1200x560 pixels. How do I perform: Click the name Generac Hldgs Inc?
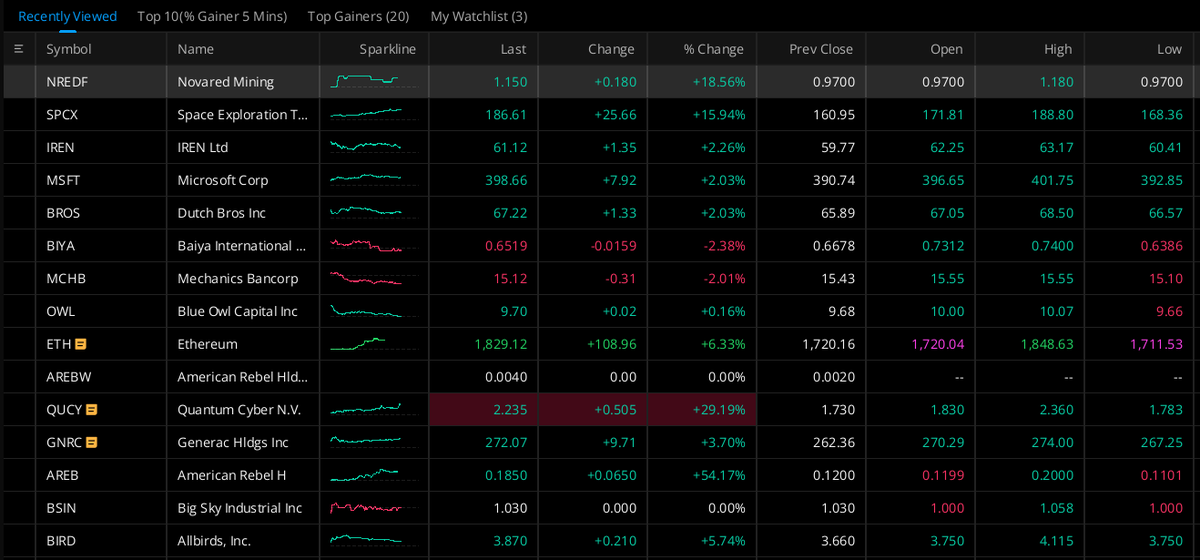[x=233, y=442]
